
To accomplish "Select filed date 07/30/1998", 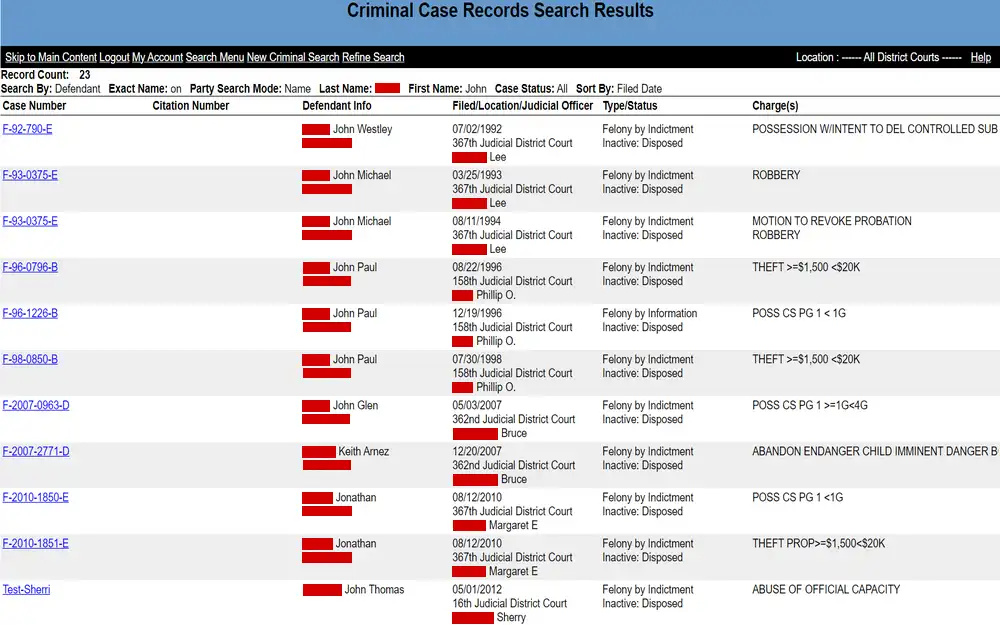I will (x=477, y=359).
